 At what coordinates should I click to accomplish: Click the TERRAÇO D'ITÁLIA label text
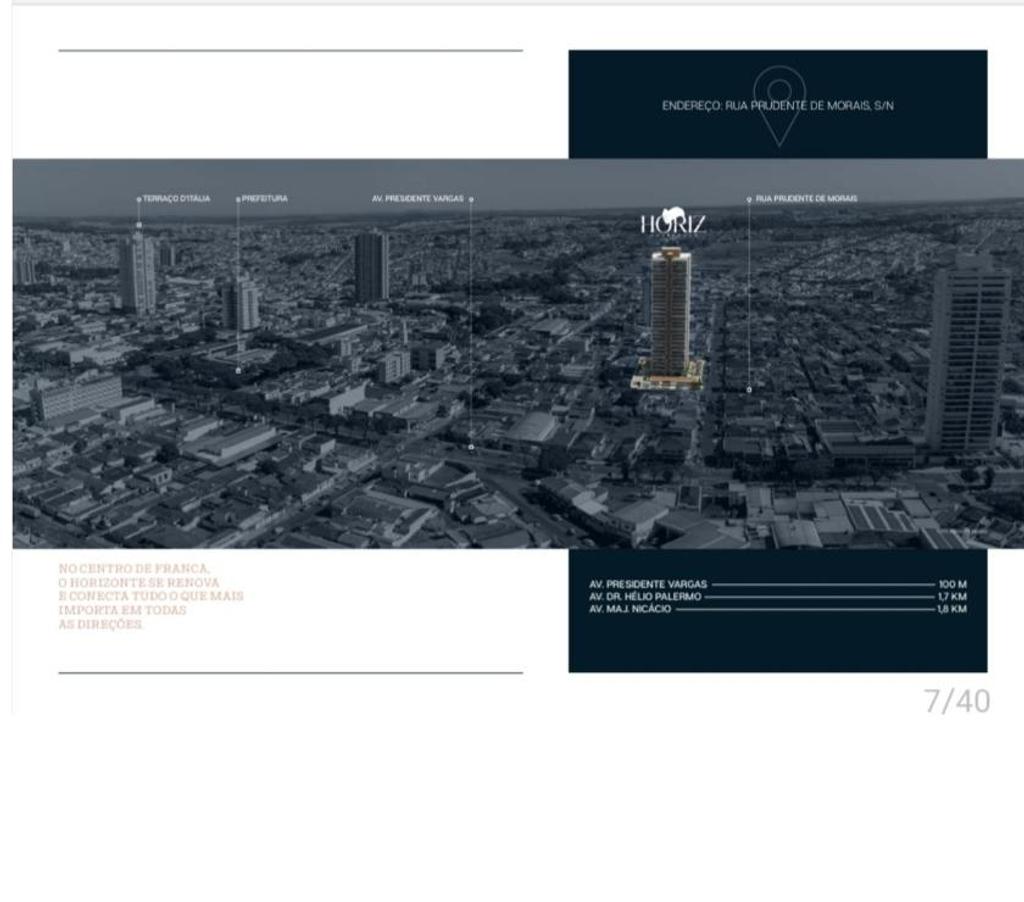(176, 198)
